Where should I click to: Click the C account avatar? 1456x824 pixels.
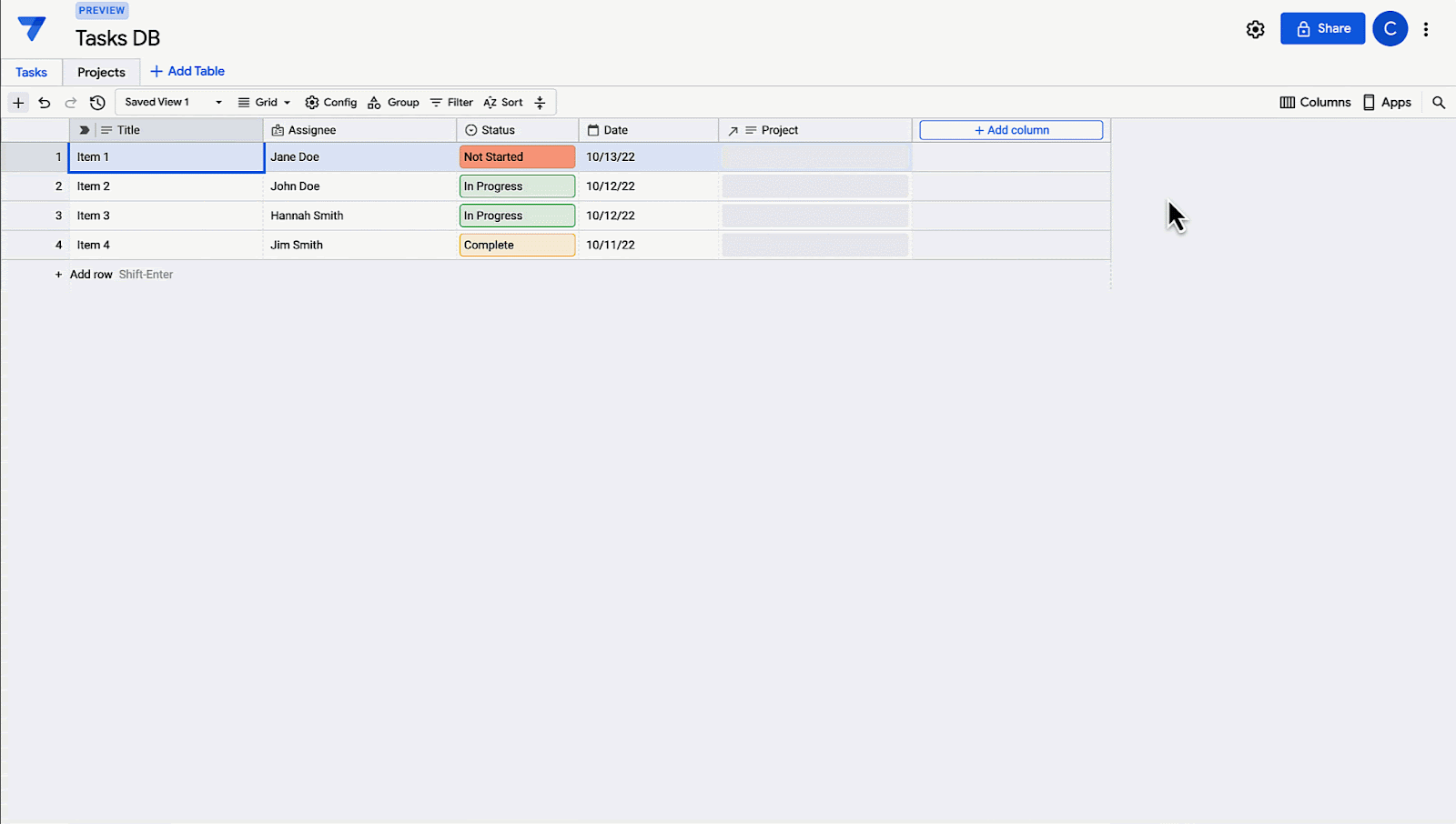coord(1390,28)
